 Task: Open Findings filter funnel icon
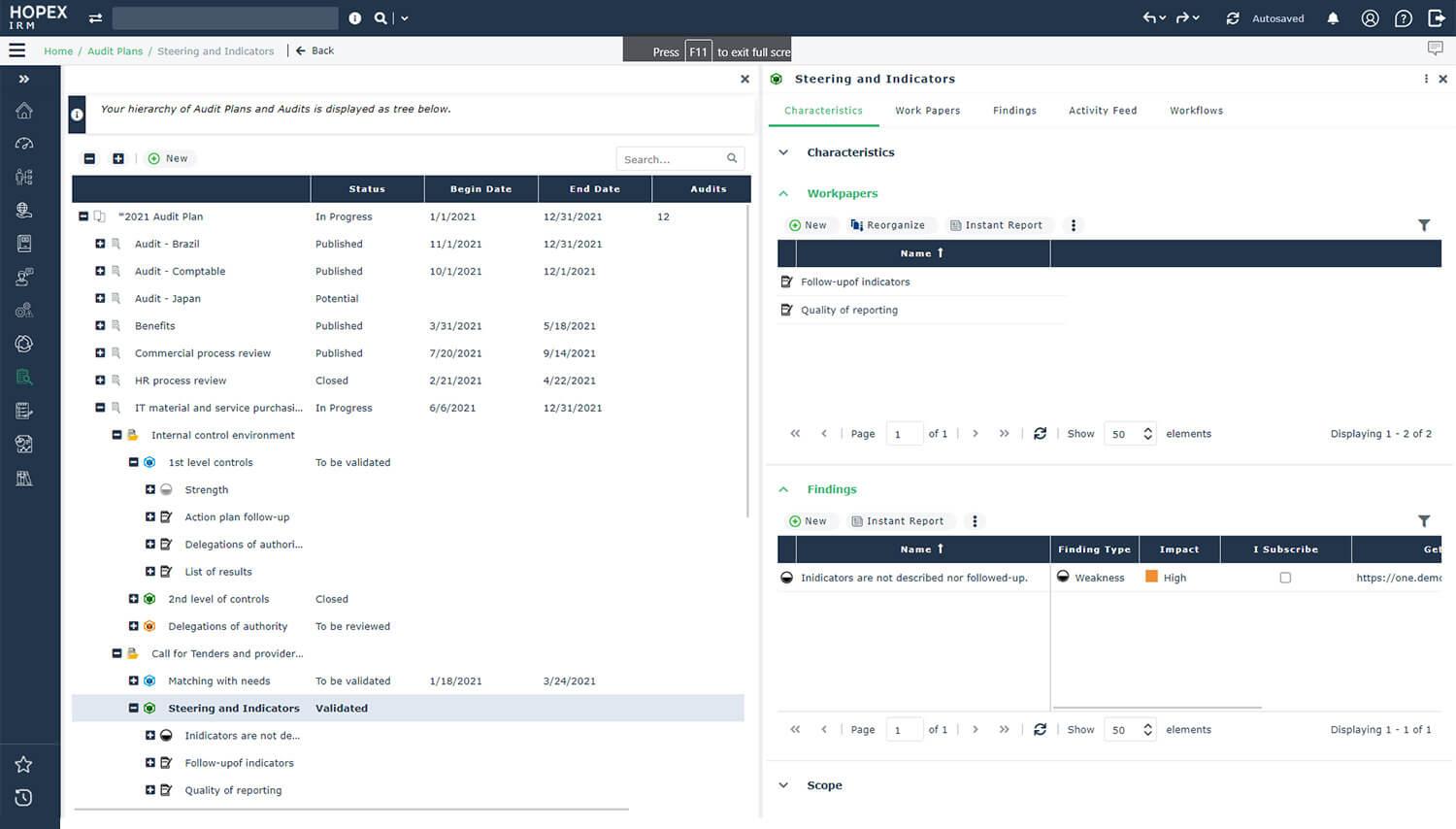coord(1424,521)
